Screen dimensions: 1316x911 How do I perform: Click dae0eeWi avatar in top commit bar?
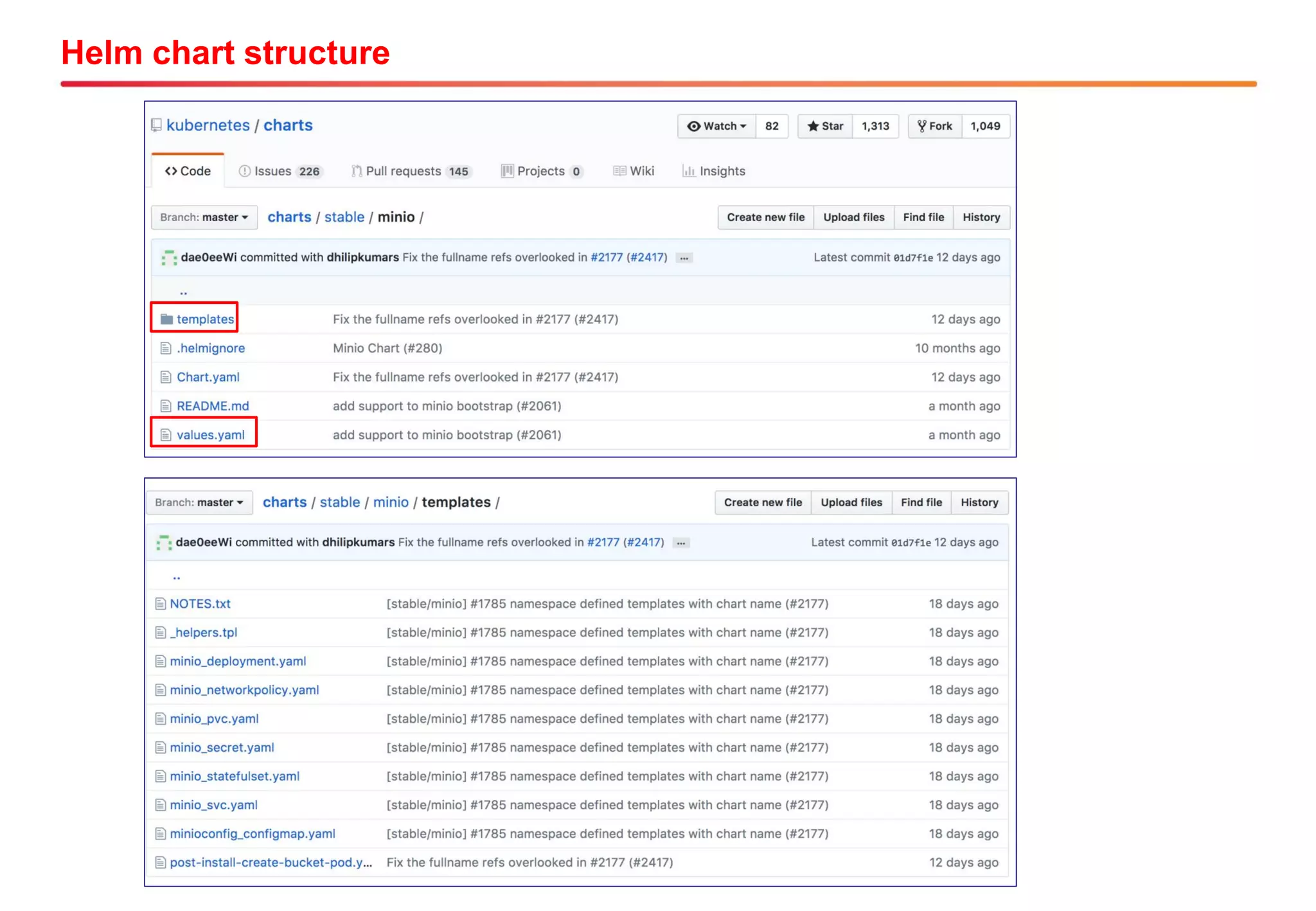click(168, 258)
